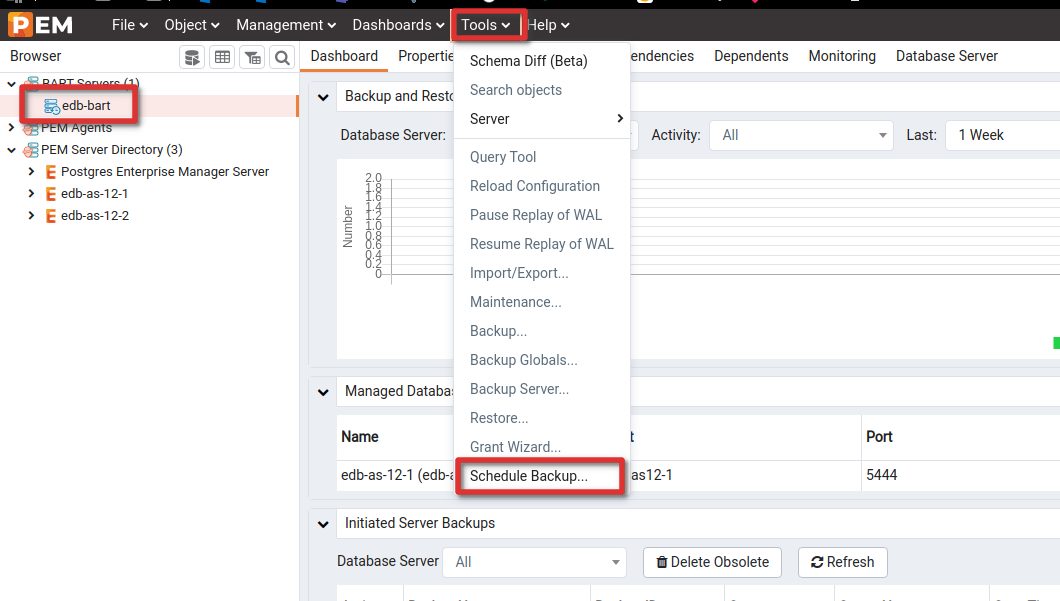Choose Schema Diff (Beta) menu entry
Screen dimensions: 1060x601
541,61
